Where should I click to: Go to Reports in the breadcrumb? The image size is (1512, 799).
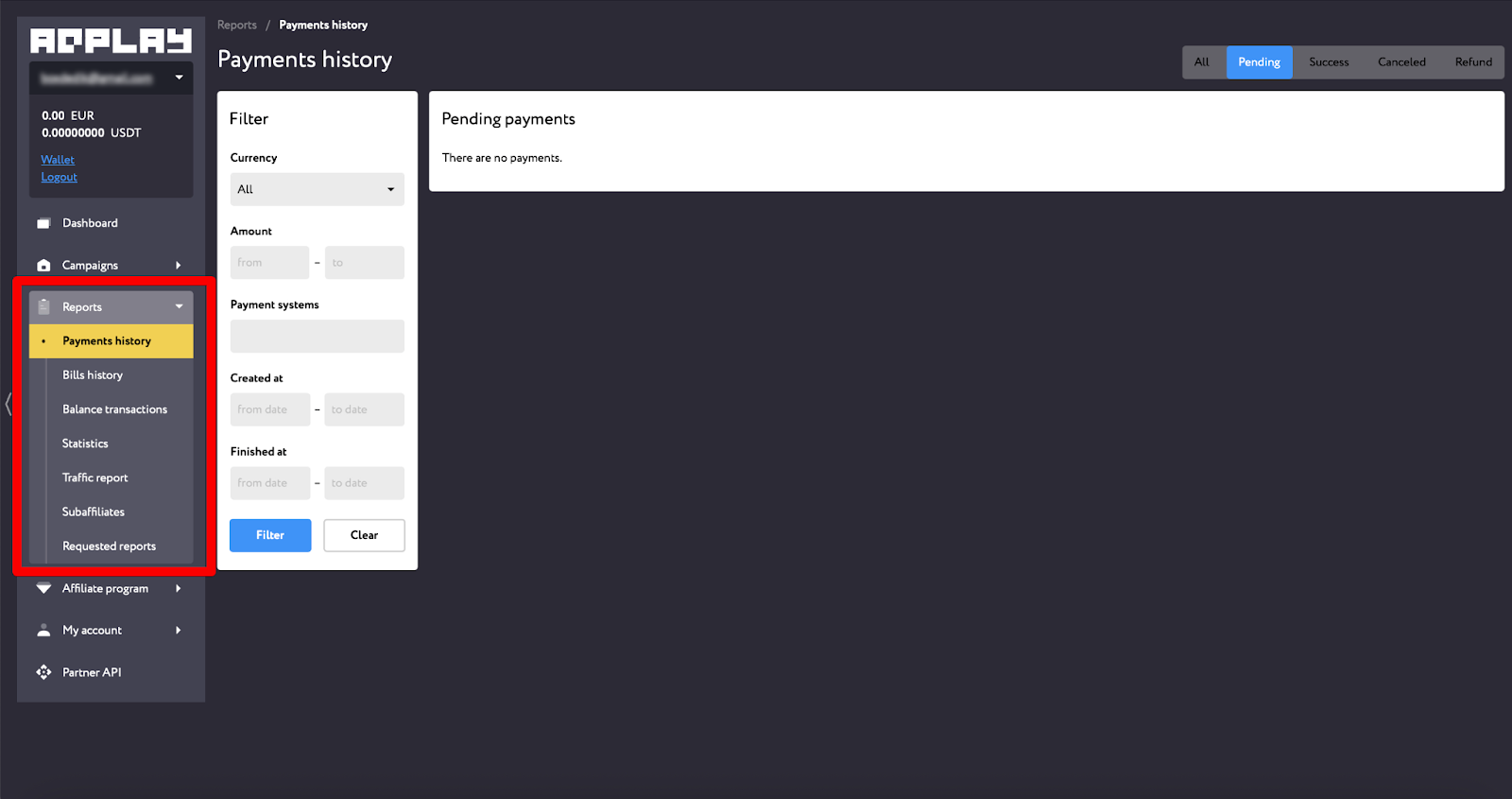[237, 26]
